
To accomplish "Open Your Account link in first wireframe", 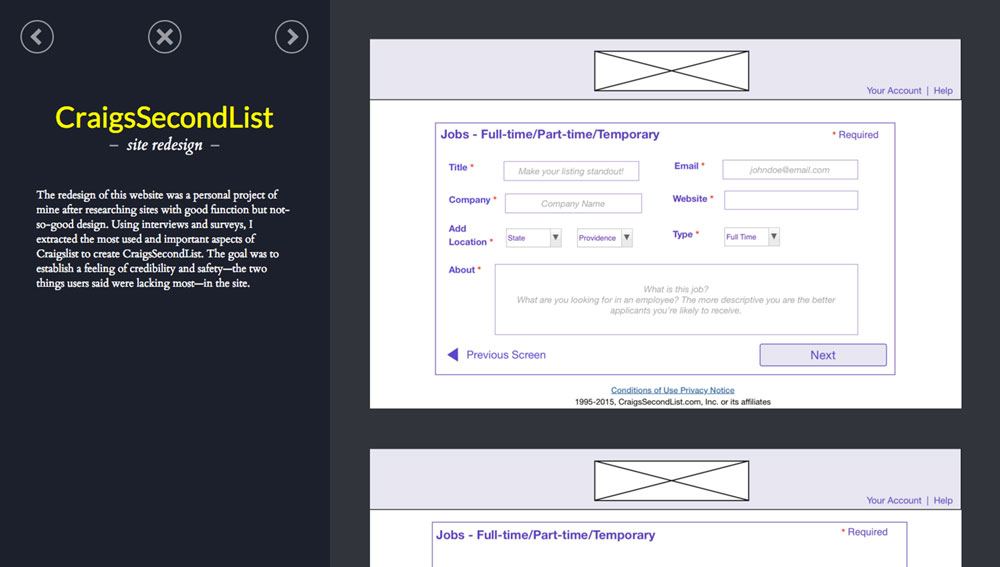I will click(x=893, y=91).
